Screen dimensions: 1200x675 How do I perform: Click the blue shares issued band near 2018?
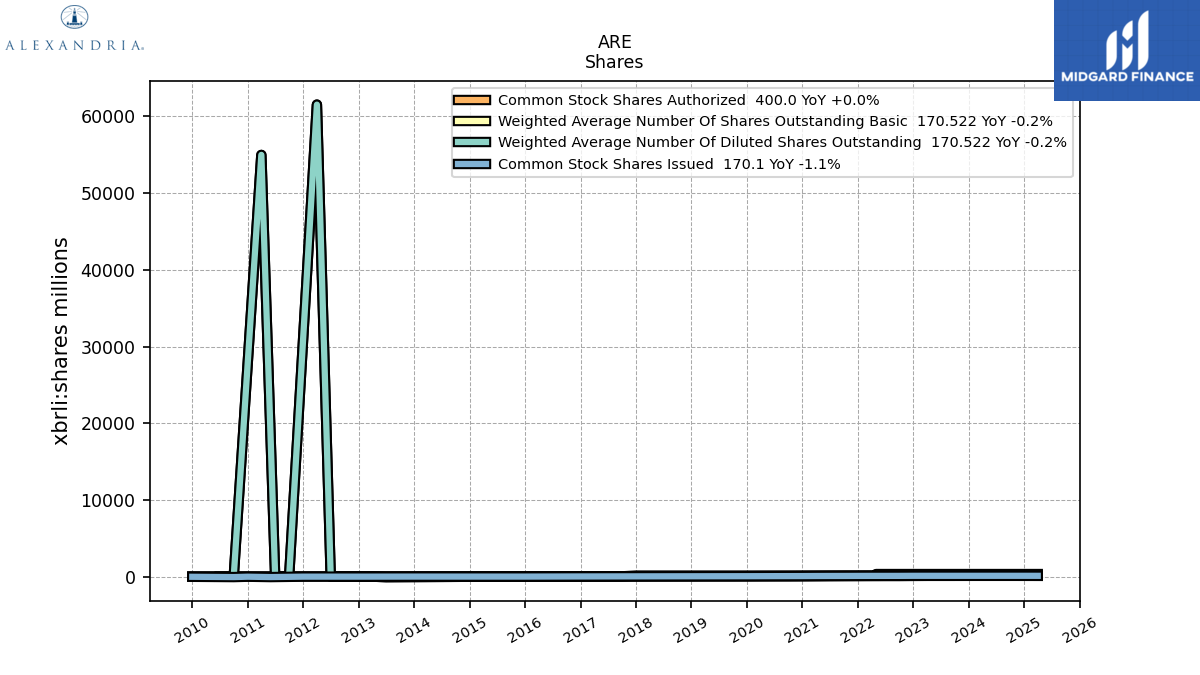(x=636, y=576)
